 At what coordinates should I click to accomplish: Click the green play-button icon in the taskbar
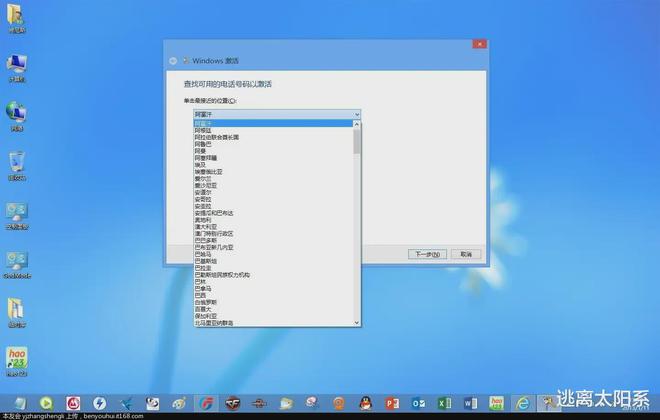click(x=46, y=403)
